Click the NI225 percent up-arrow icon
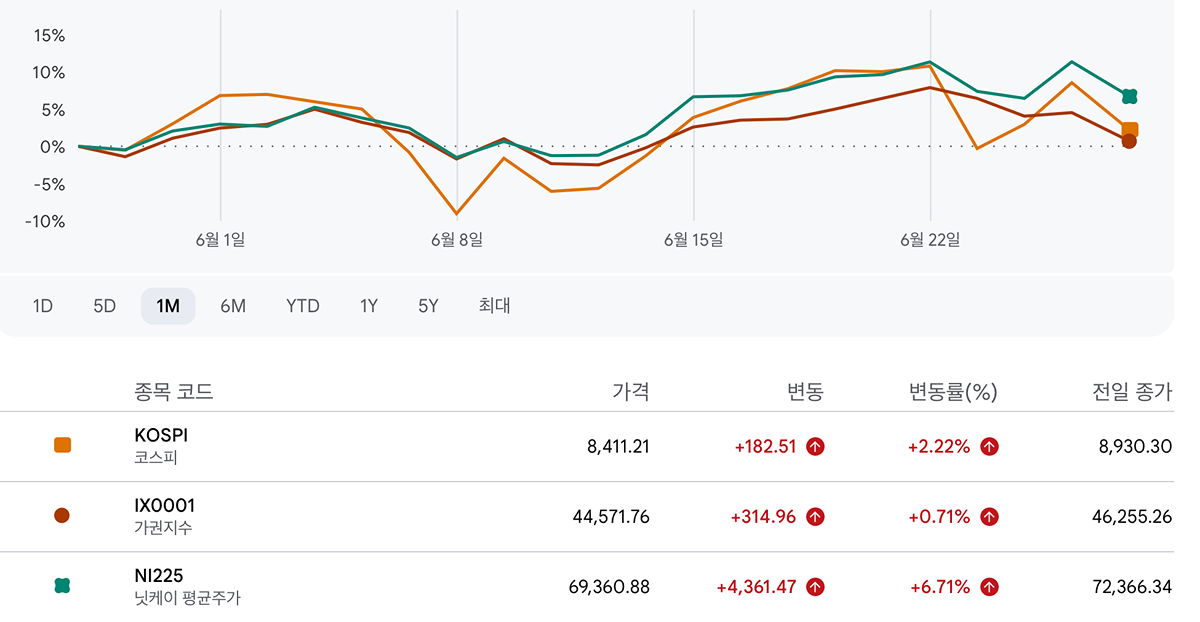1200x622 pixels. pyautogui.click(x=989, y=587)
